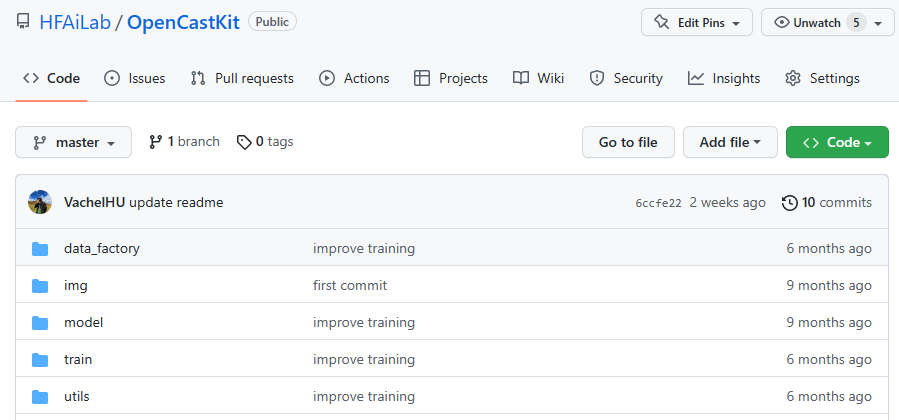Click the utils folder icon
The image size is (899, 420).
pyautogui.click(x=40, y=397)
